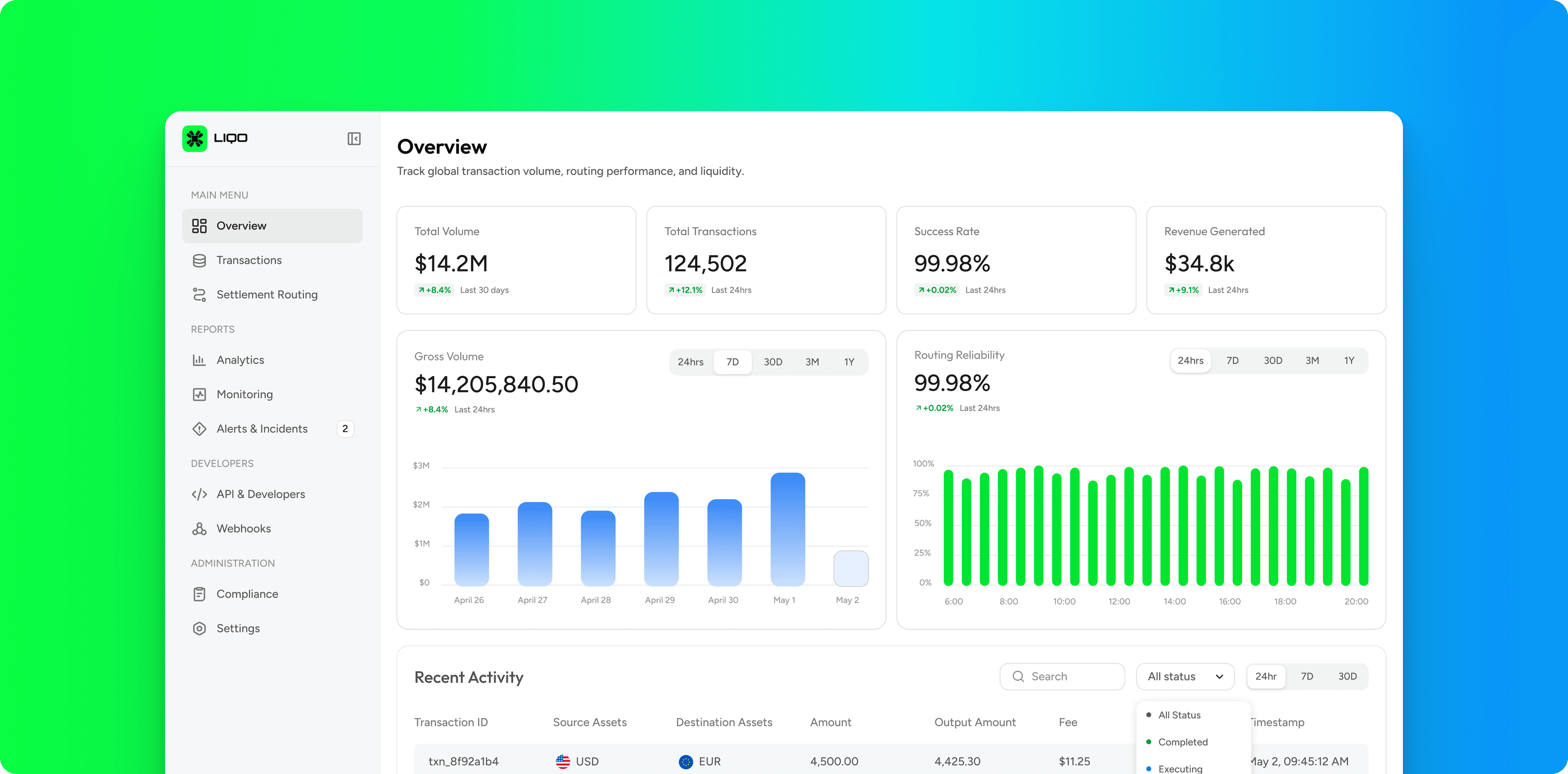Click the Alerts badge showing 2

click(x=345, y=429)
